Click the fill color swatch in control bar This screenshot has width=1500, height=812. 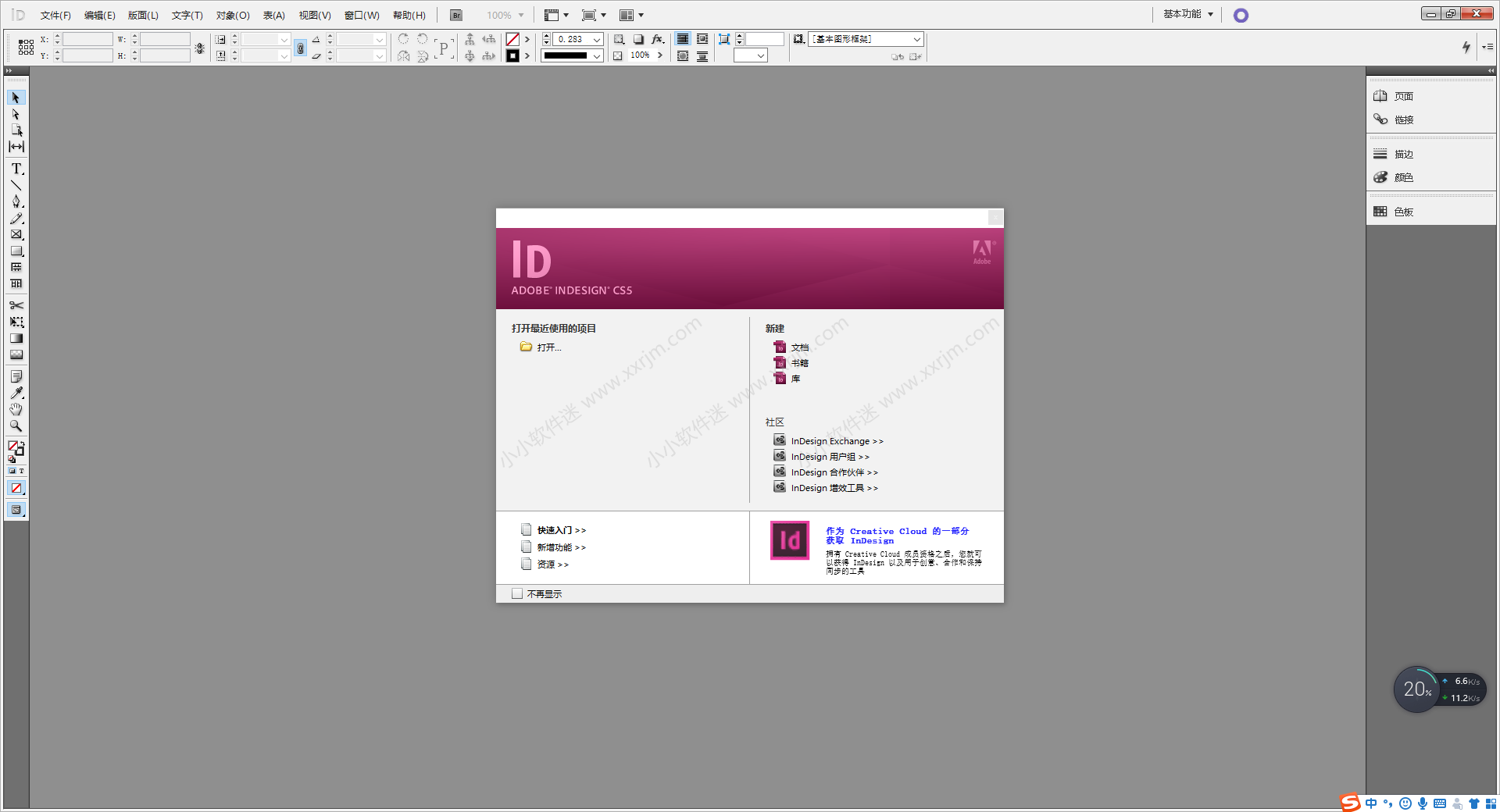point(512,39)
